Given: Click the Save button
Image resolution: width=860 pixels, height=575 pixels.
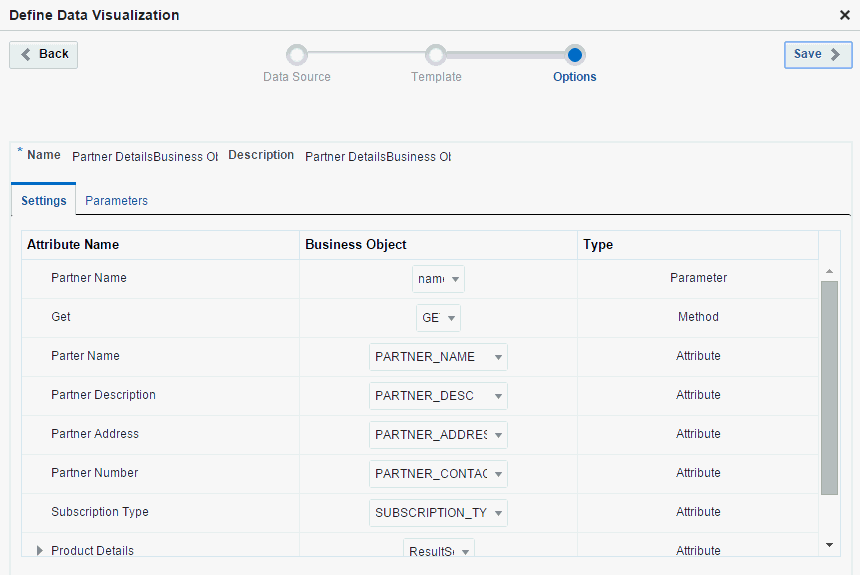Looking at the screenshot, I should (818, 54).
